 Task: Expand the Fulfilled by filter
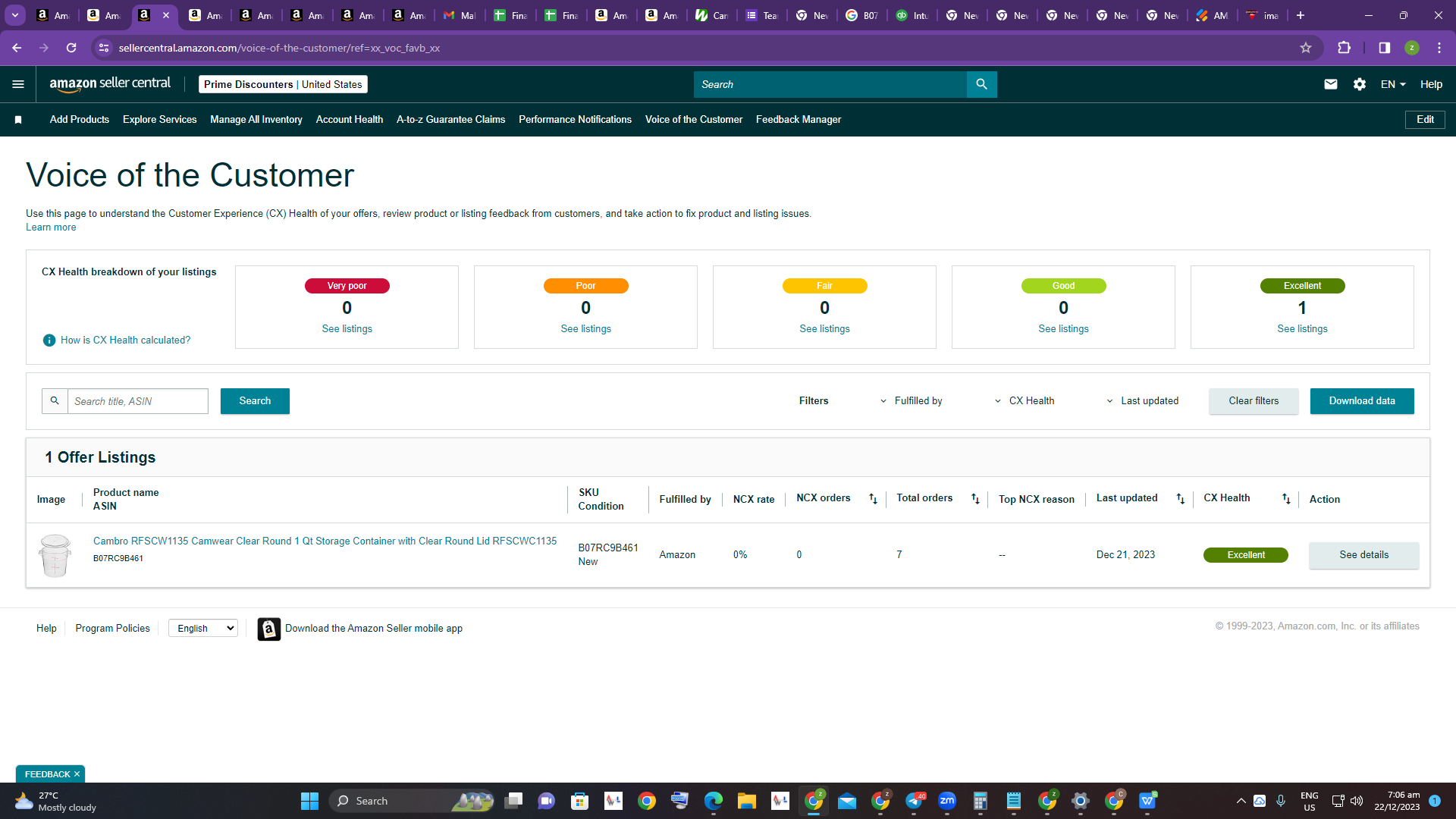[911, 401]
